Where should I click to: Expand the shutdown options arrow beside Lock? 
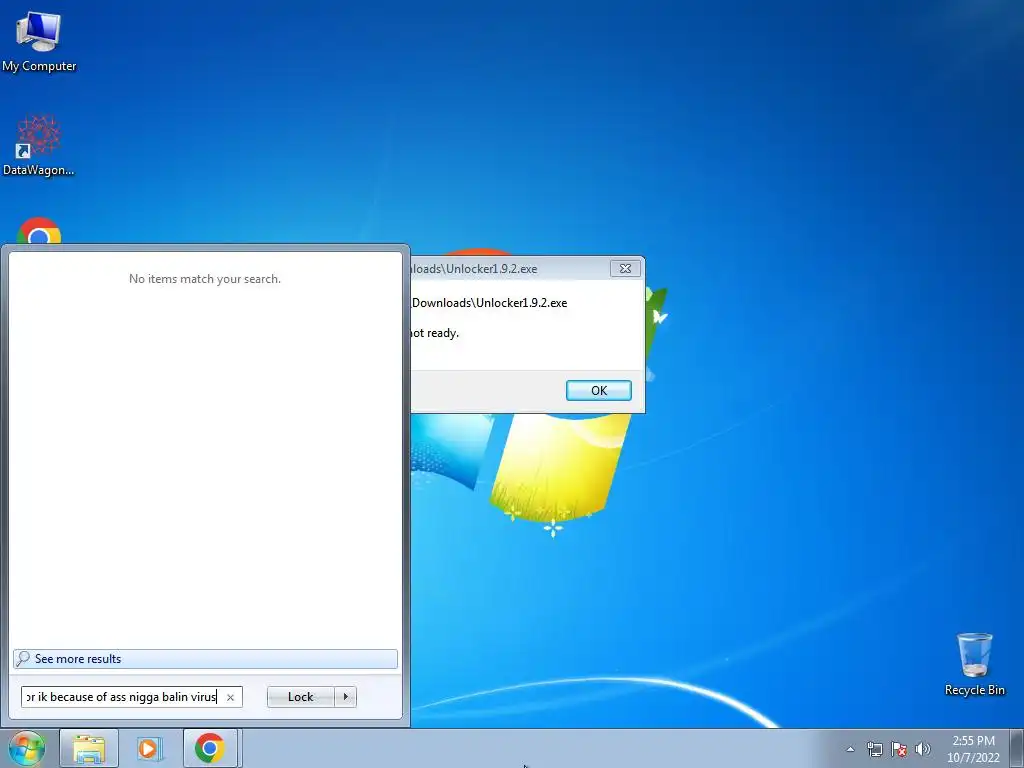coord(345,697)
